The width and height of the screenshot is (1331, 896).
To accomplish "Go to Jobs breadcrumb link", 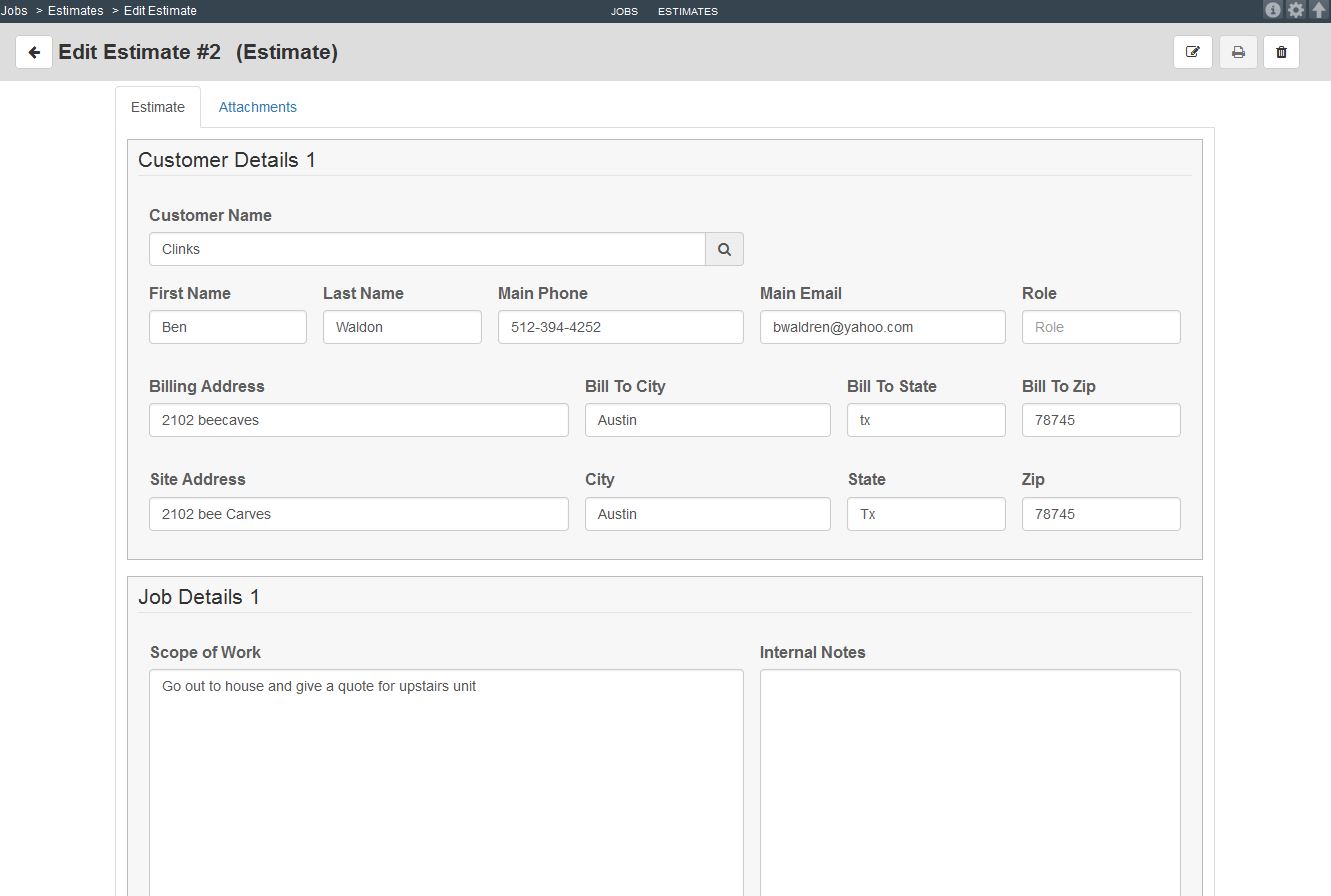I will (14, 10).
